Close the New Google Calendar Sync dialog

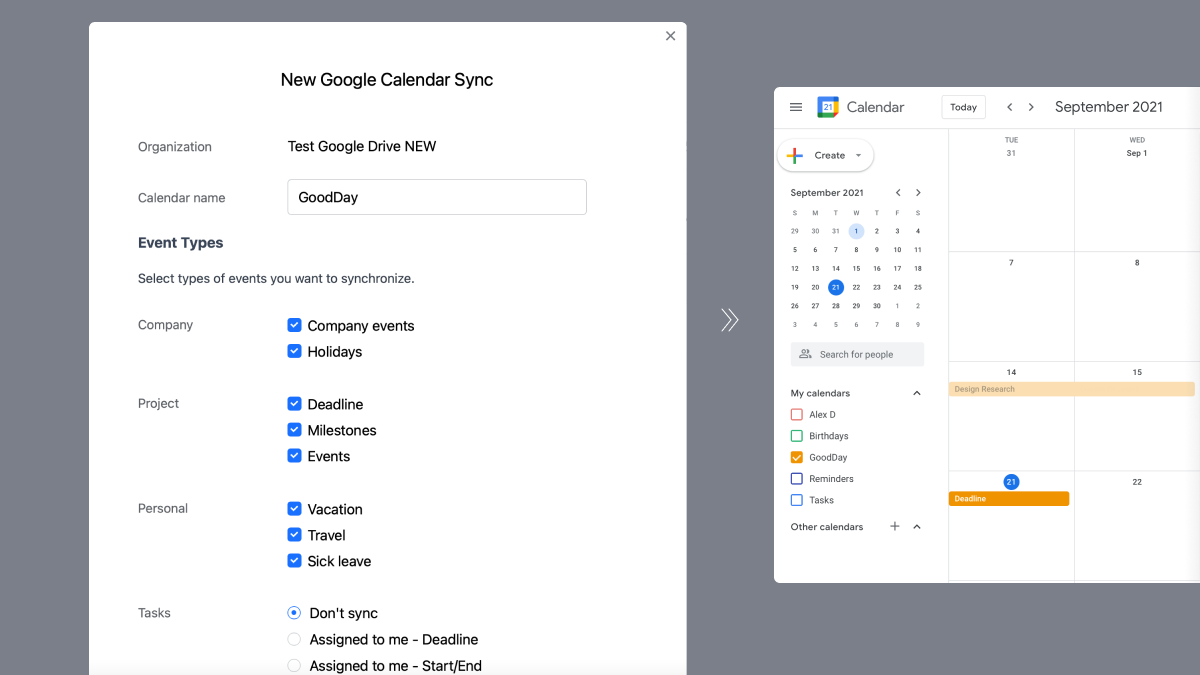coord(670,36)
